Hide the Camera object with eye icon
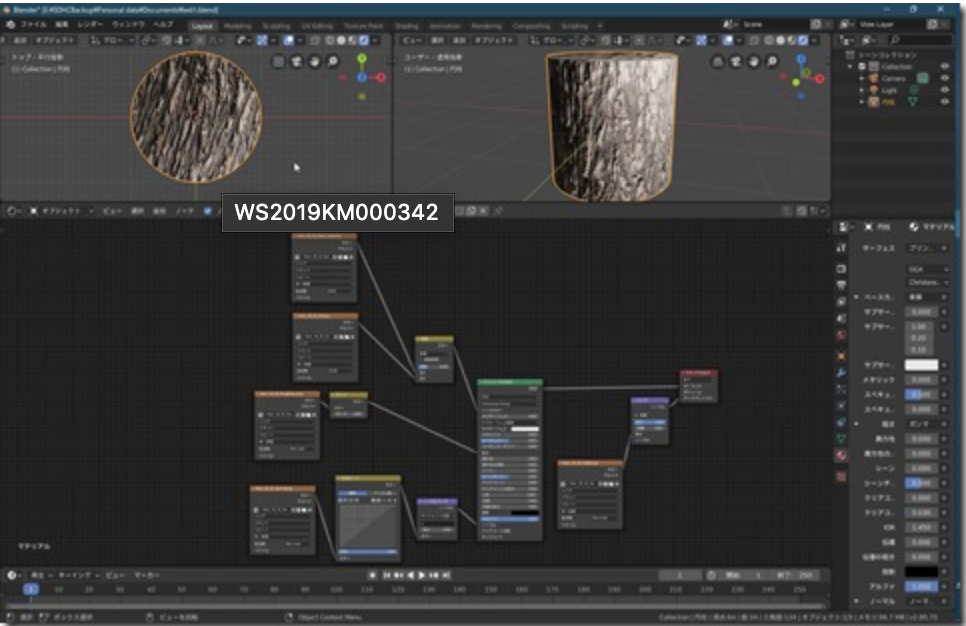966x626 pixels. point(945,78)
